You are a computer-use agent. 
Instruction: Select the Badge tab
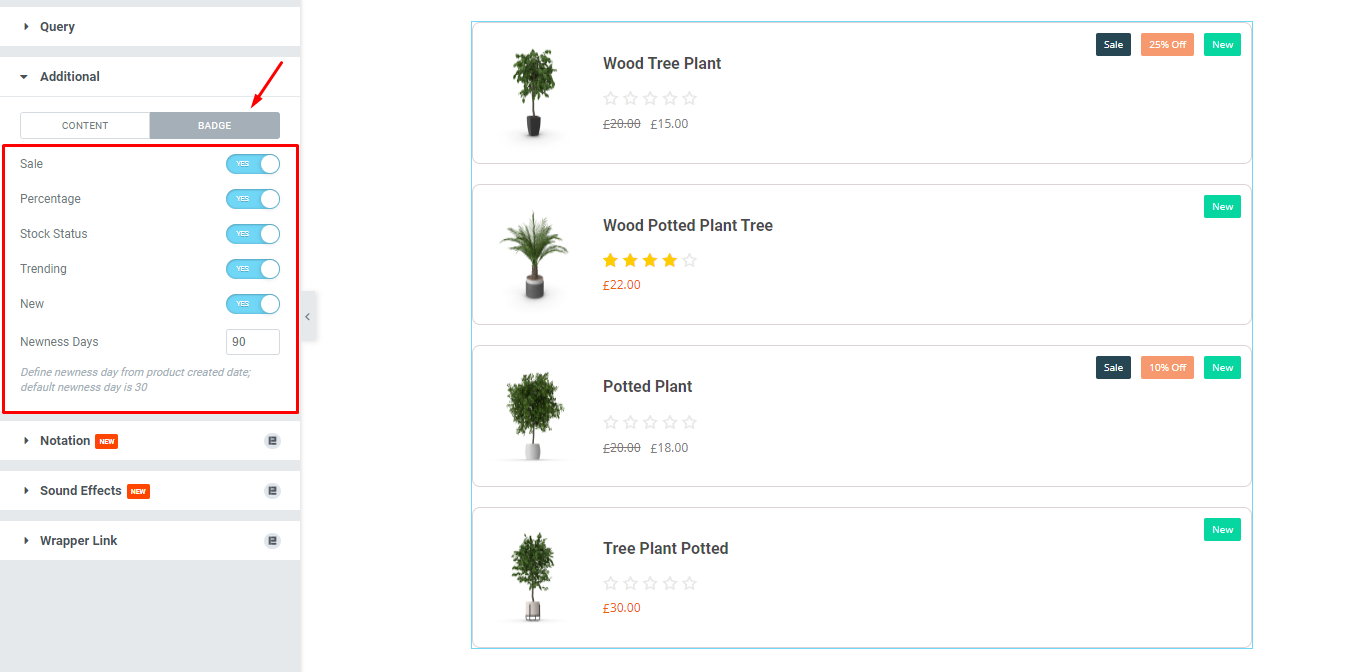tap(214, 125)
